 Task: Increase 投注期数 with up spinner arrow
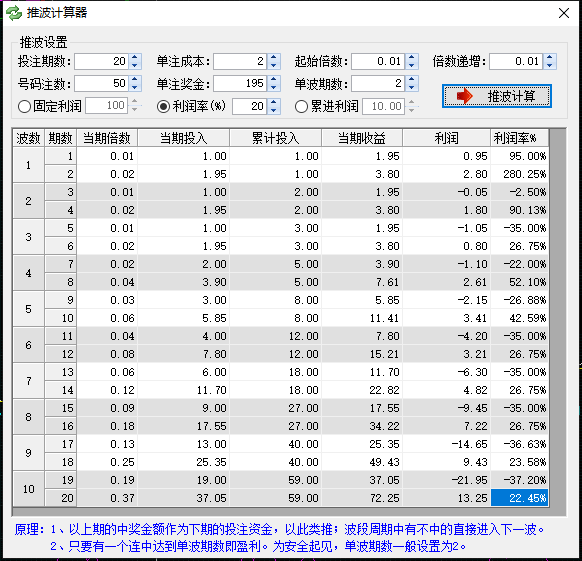pyautogui.click(x=135, y=57)
